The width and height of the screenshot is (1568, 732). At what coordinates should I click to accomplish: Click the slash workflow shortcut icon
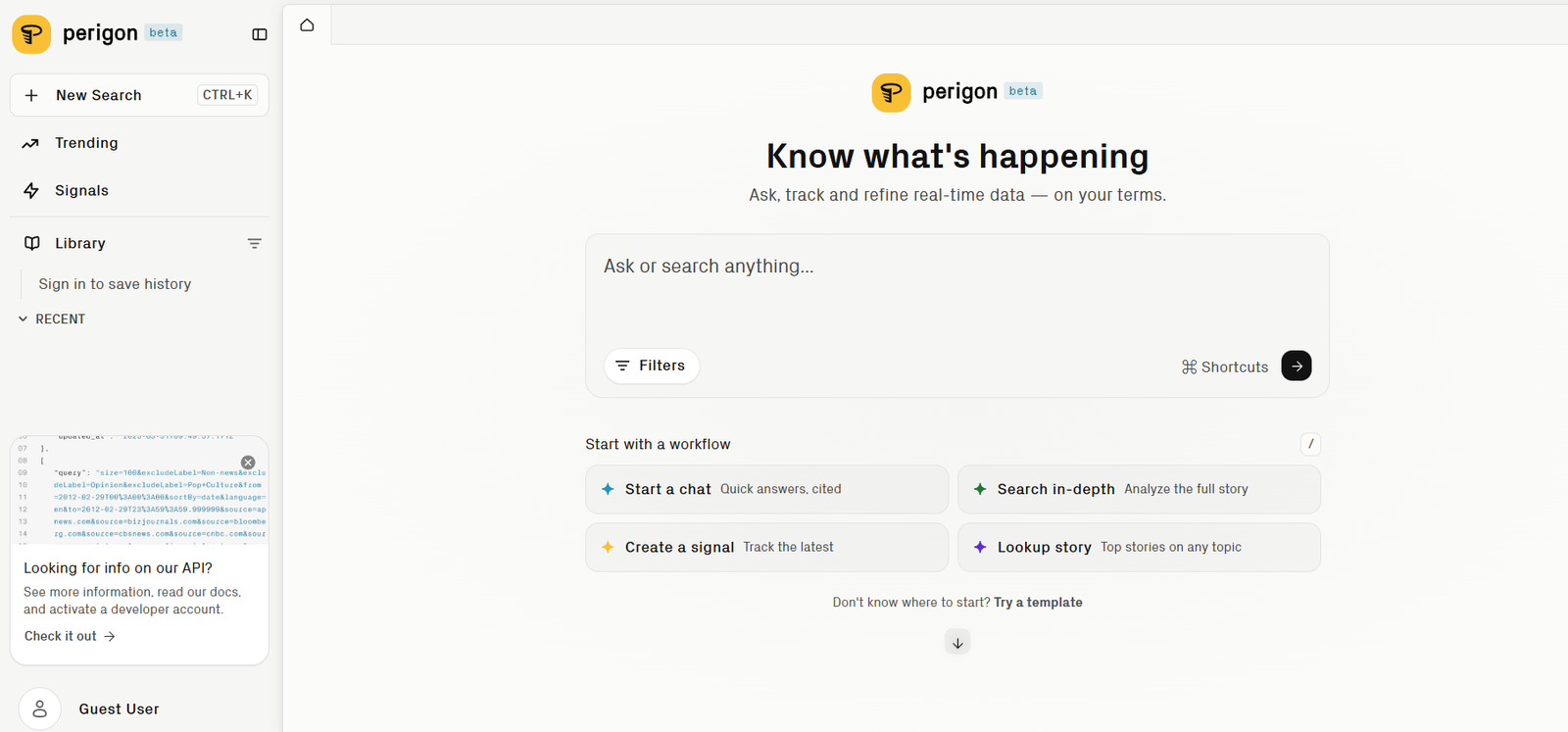pyautogui.click(x=1310, y=444)
